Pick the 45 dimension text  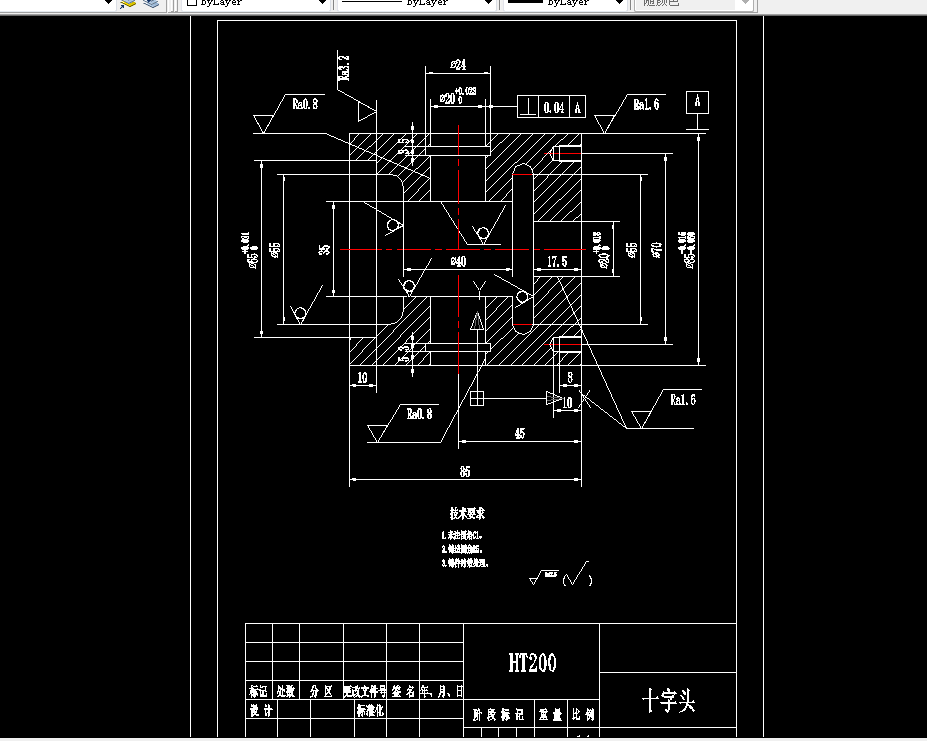520,433
